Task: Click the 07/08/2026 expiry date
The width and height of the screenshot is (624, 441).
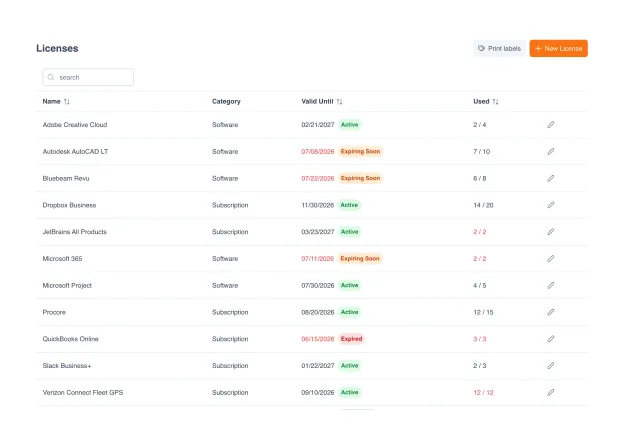Action: [318, 151]
